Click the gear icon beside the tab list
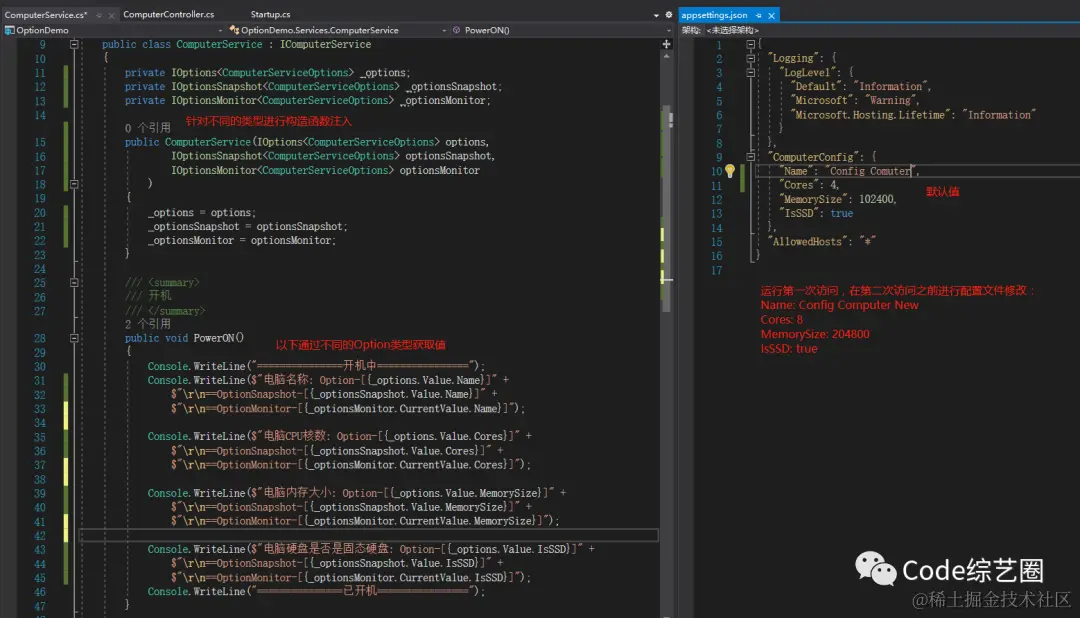The height and width of the screenshot is (618, 1080). [x=668, y=14]
